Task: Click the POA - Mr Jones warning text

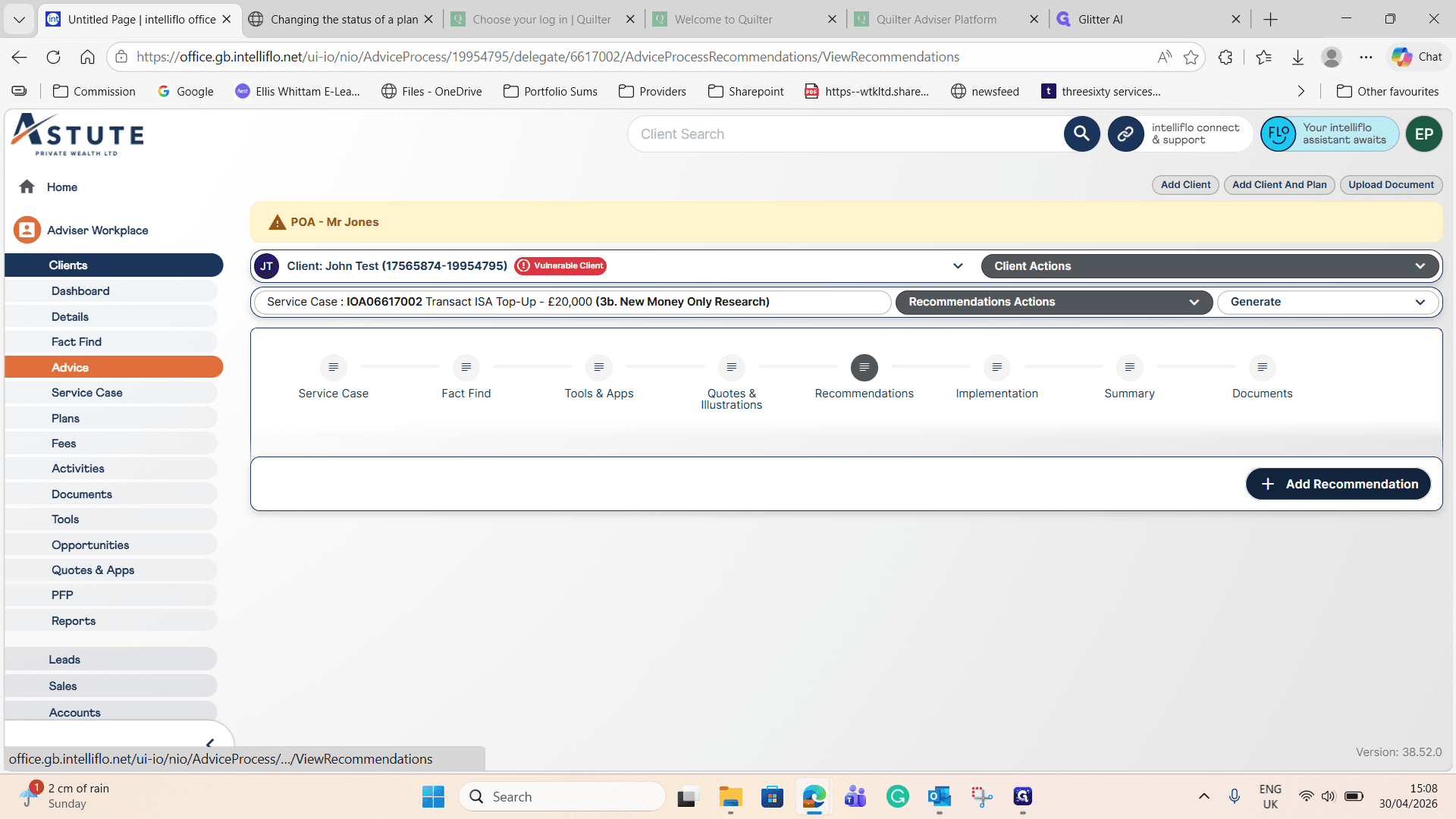Action: tap(334, 222)
